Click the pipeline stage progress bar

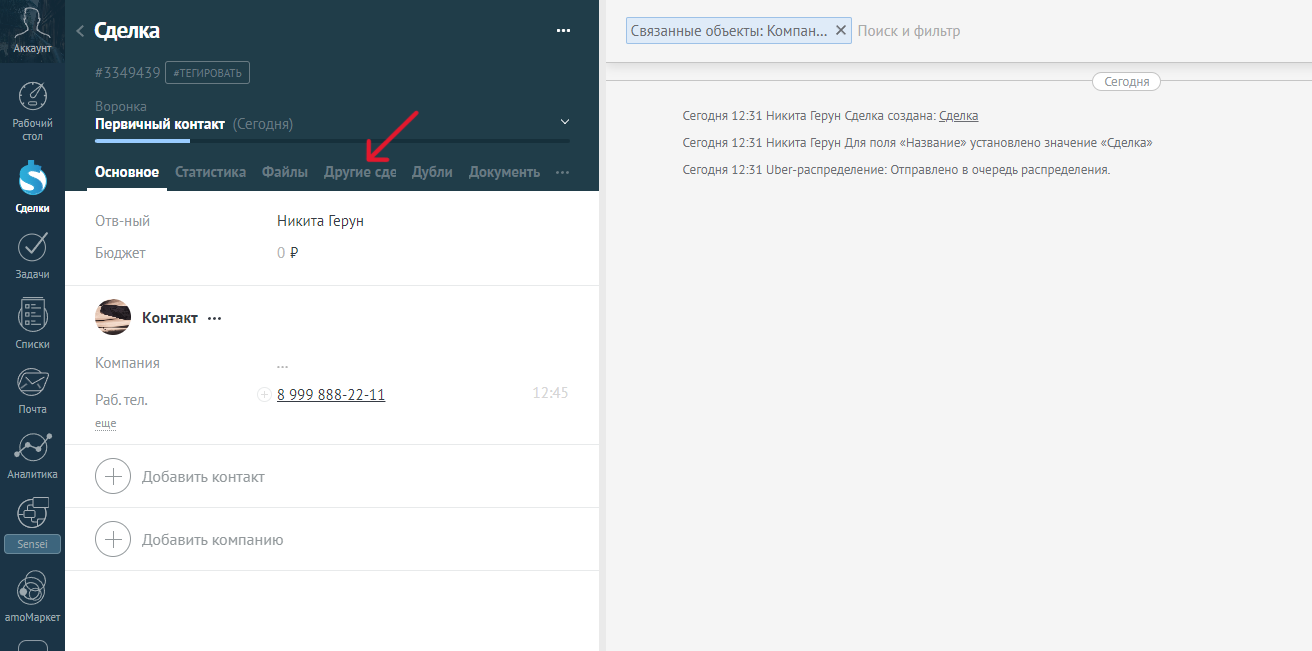332,141
